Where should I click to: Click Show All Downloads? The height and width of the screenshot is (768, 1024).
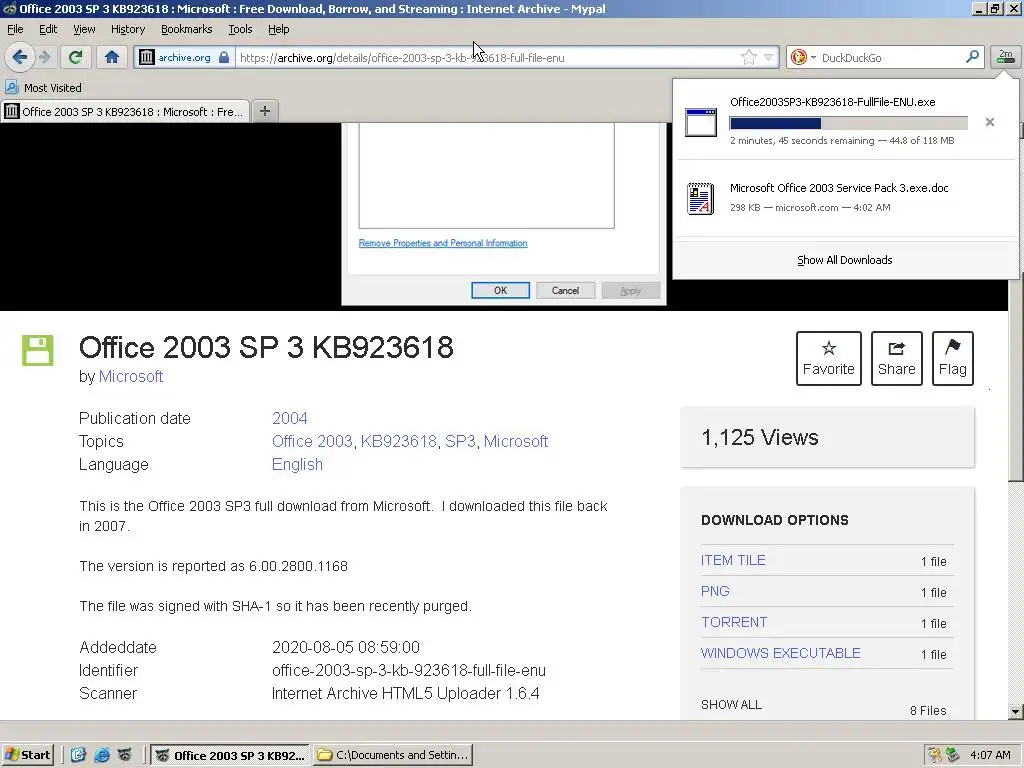tap(844, 260)
